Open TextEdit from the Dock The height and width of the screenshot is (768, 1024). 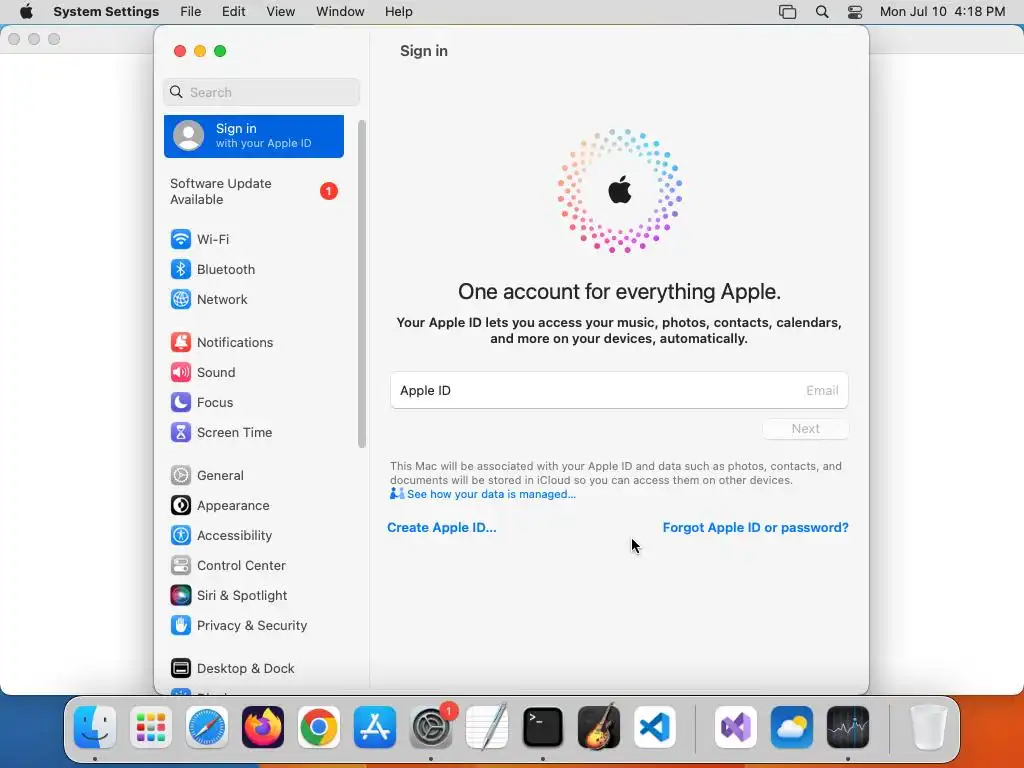[x=487, y=727]
